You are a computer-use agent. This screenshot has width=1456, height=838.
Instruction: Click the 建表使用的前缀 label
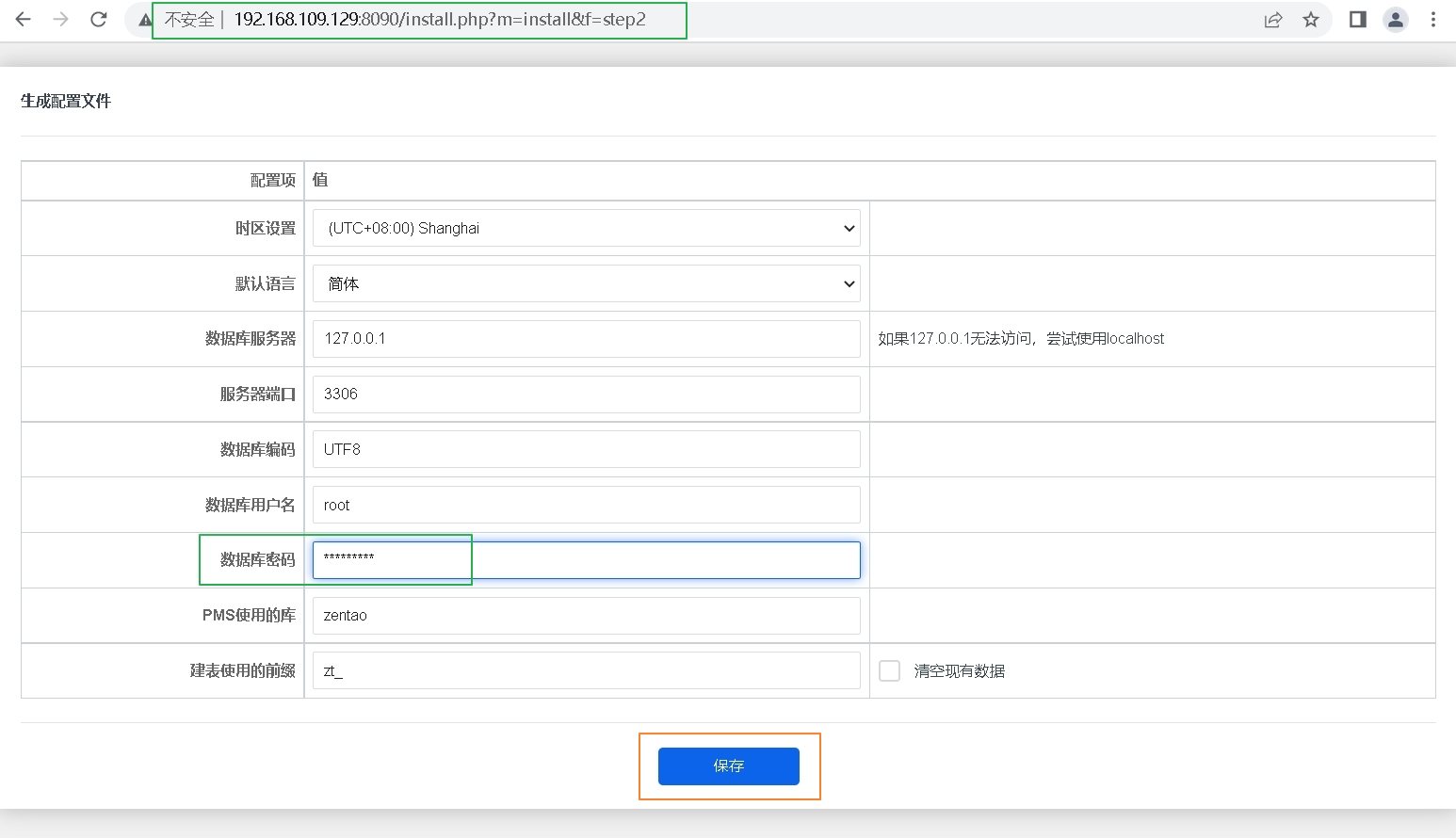point(243,670)
